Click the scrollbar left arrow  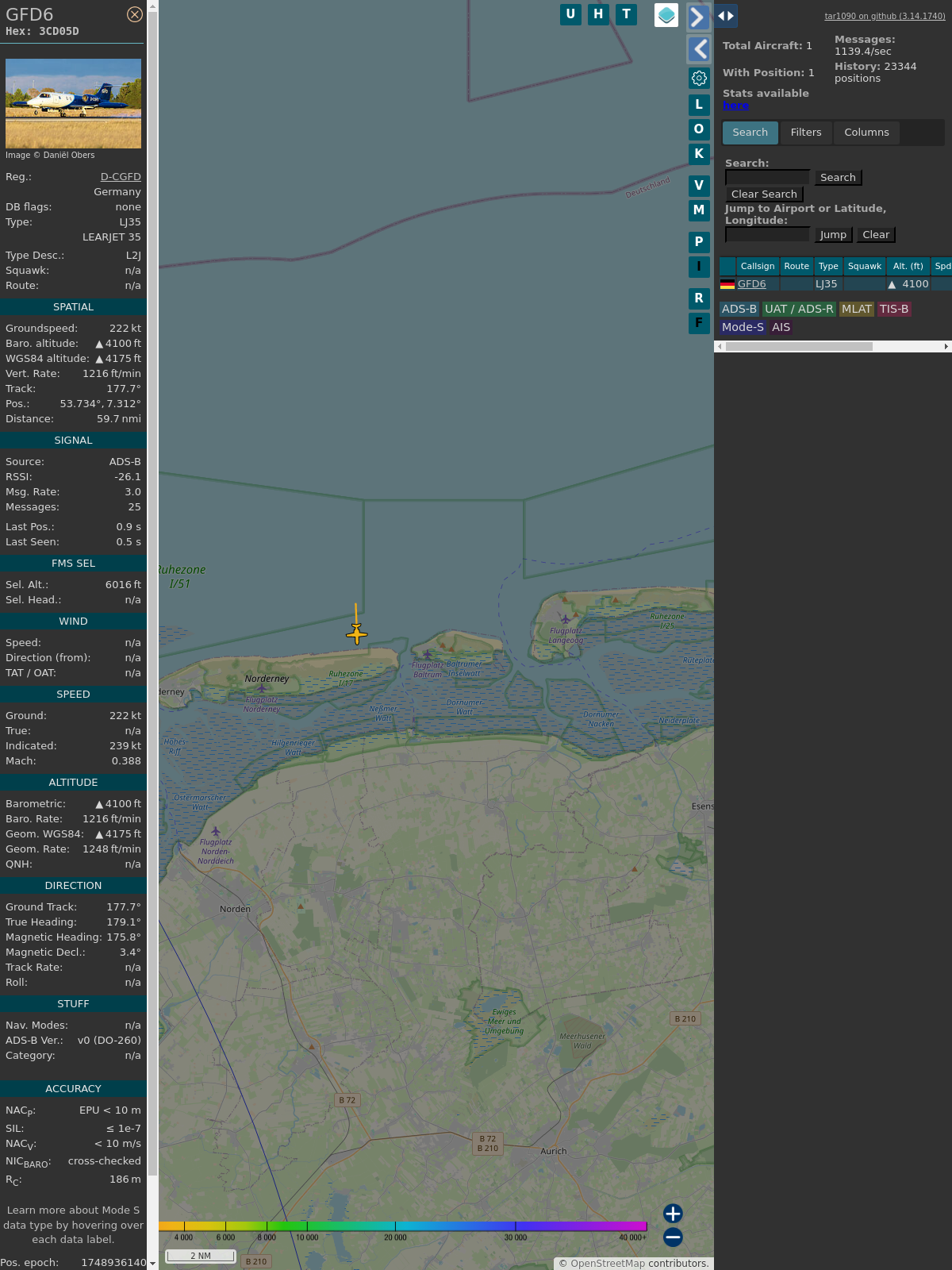tap(720, 347)
